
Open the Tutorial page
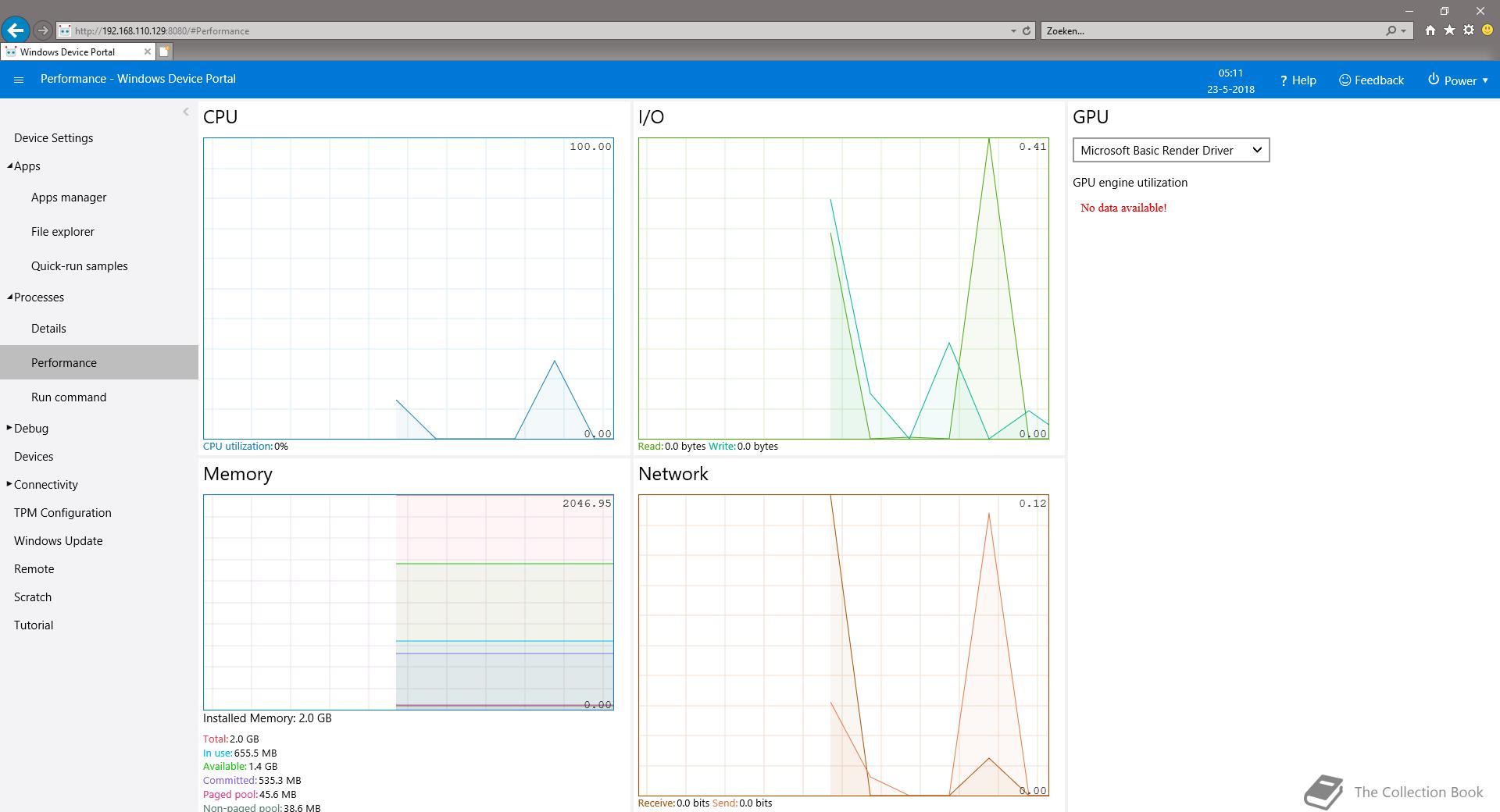[34, 625]
